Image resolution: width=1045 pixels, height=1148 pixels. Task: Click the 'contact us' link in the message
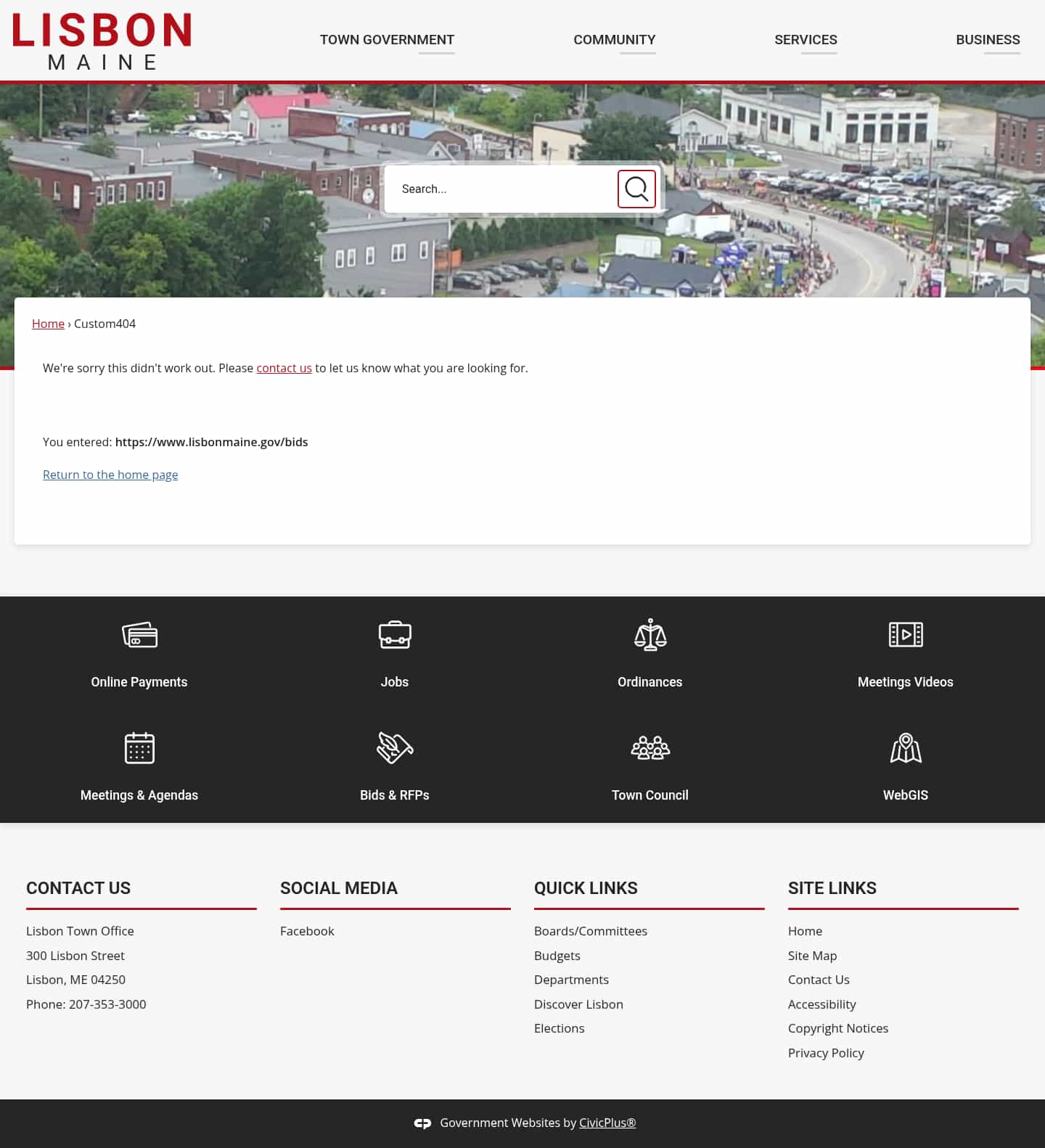(x=284, y=368)
